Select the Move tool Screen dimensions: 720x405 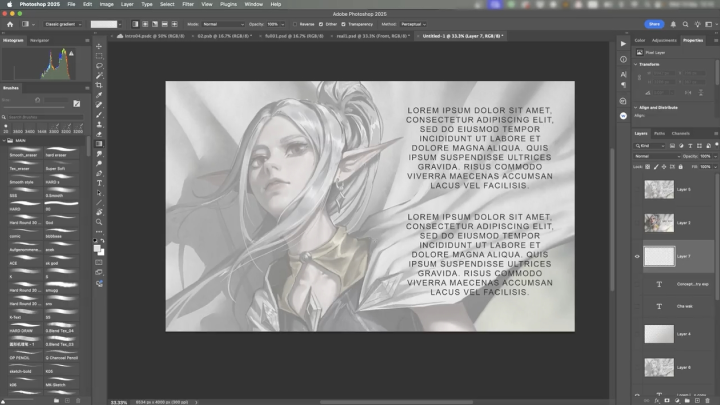pos(99,46)
